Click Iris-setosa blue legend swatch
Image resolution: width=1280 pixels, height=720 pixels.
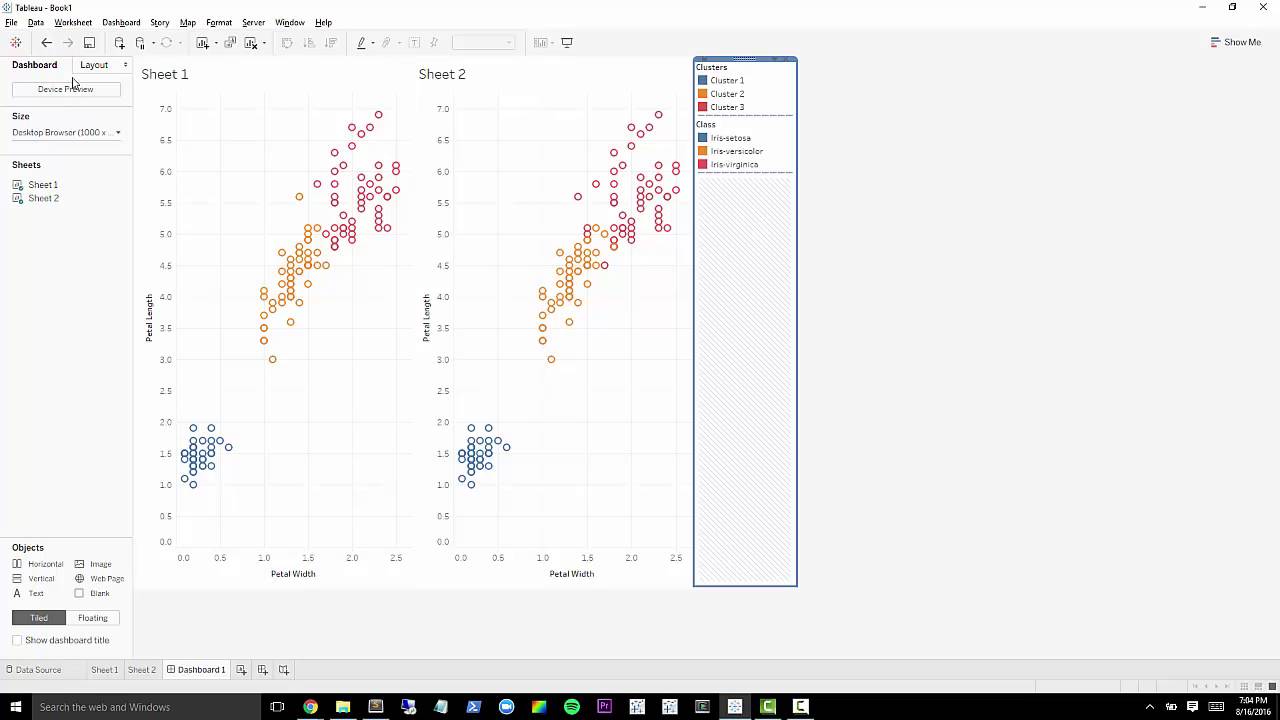click(x=702, y=138)
